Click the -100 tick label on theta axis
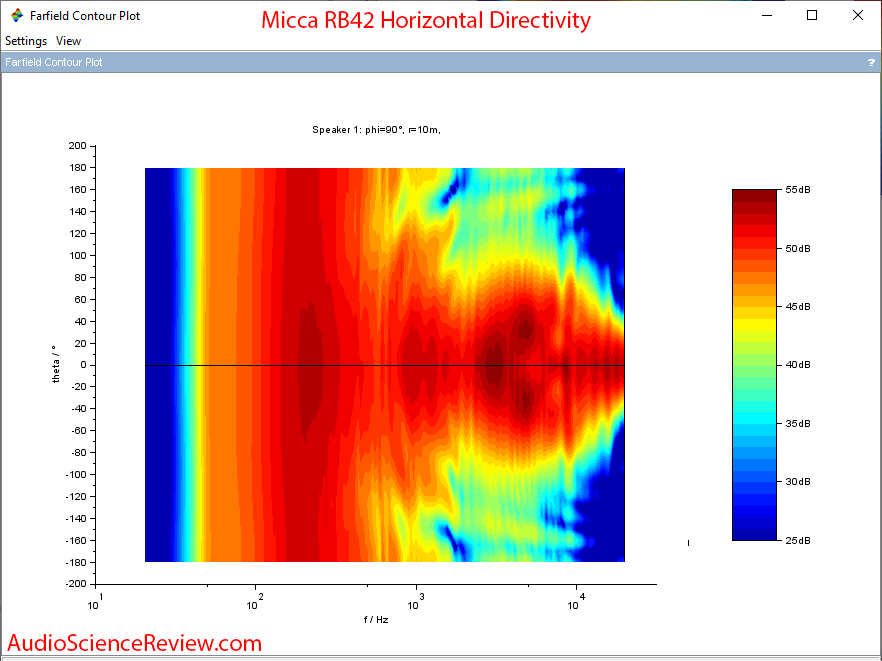Image resolution: width=882 pixels, height=661 pixels. (76, 475)
